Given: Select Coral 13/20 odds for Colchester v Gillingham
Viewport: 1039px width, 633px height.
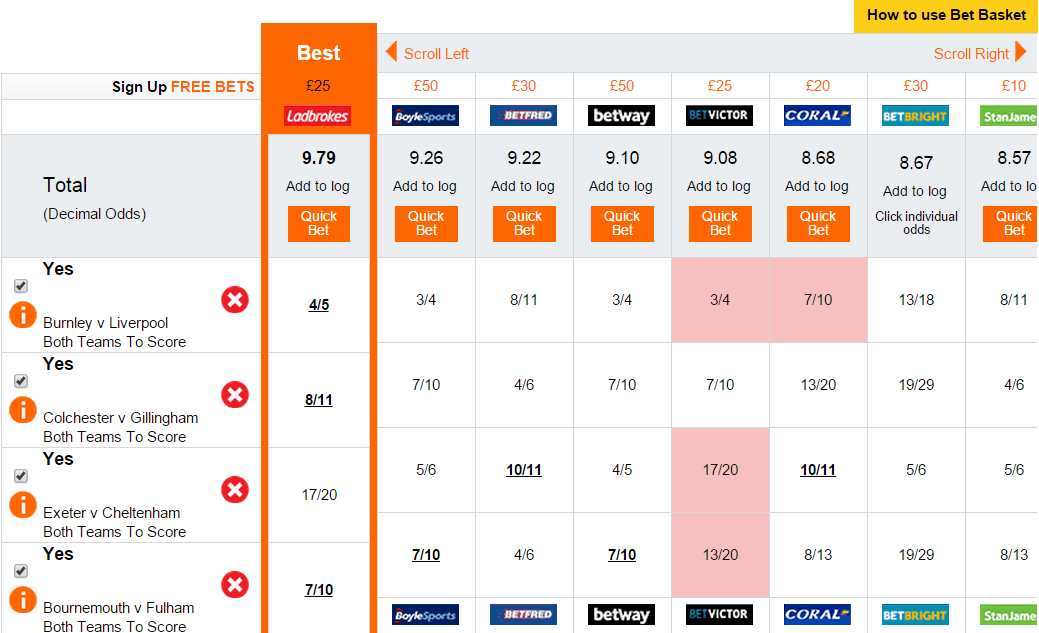Looking at the screenshot, I should click(x=818, y=384).
